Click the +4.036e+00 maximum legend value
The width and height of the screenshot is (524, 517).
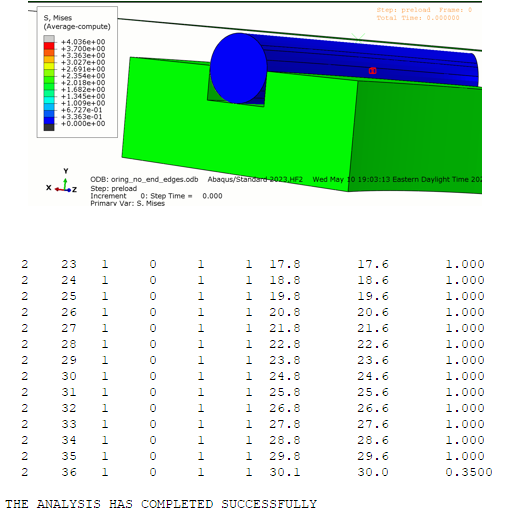[83, 42]
